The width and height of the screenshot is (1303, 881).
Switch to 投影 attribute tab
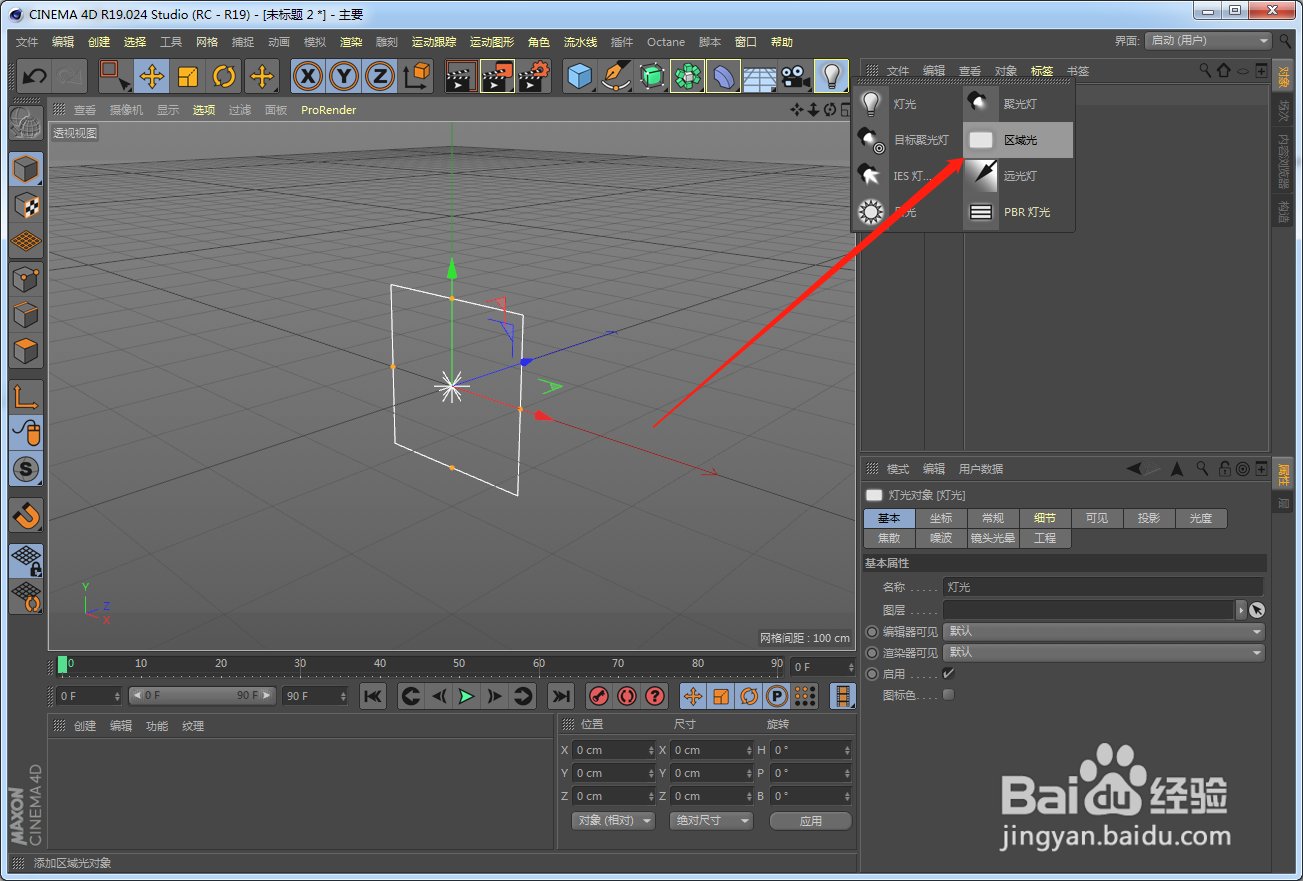[x=1149, y=518]
